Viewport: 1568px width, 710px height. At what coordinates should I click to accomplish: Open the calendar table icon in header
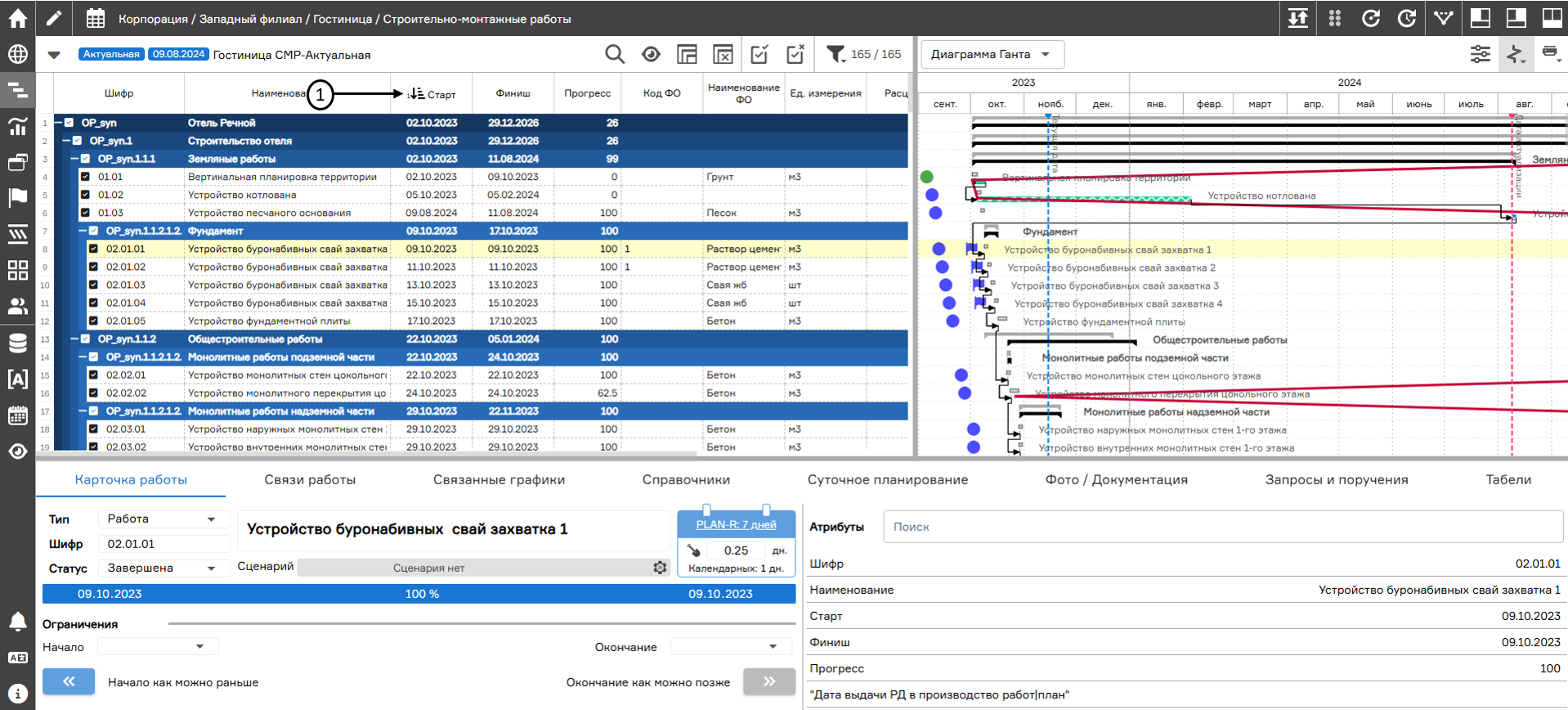coord(96,18)
